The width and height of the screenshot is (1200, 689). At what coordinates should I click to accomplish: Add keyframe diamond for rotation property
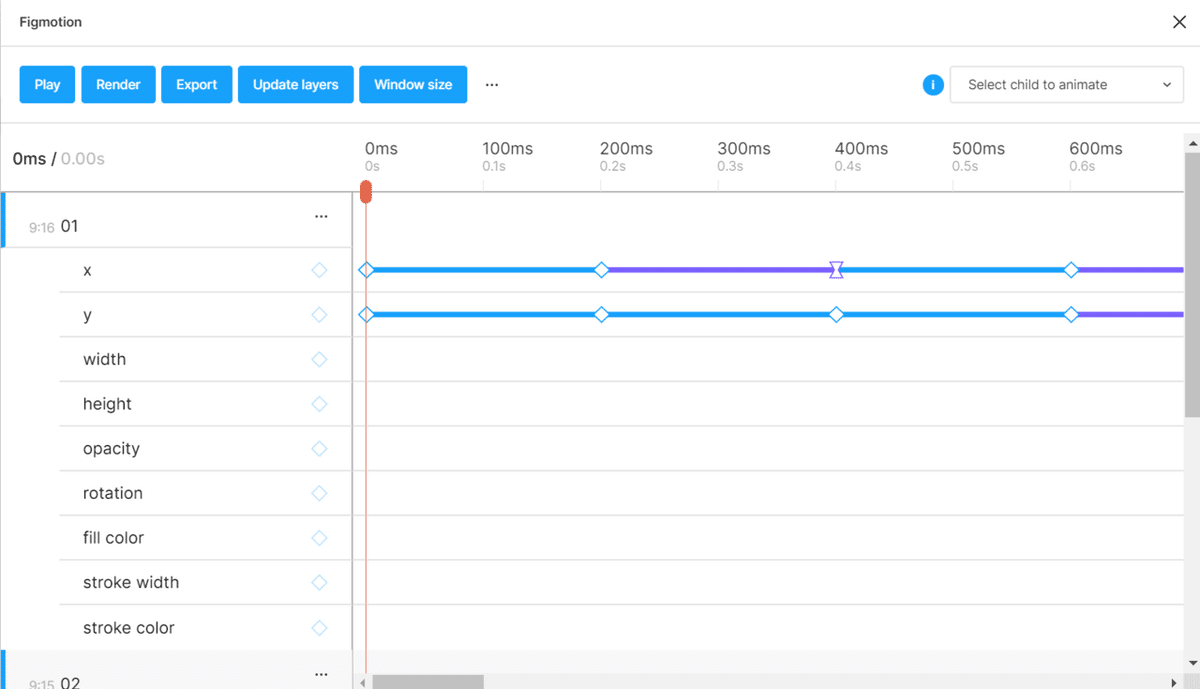coord(319,493)
